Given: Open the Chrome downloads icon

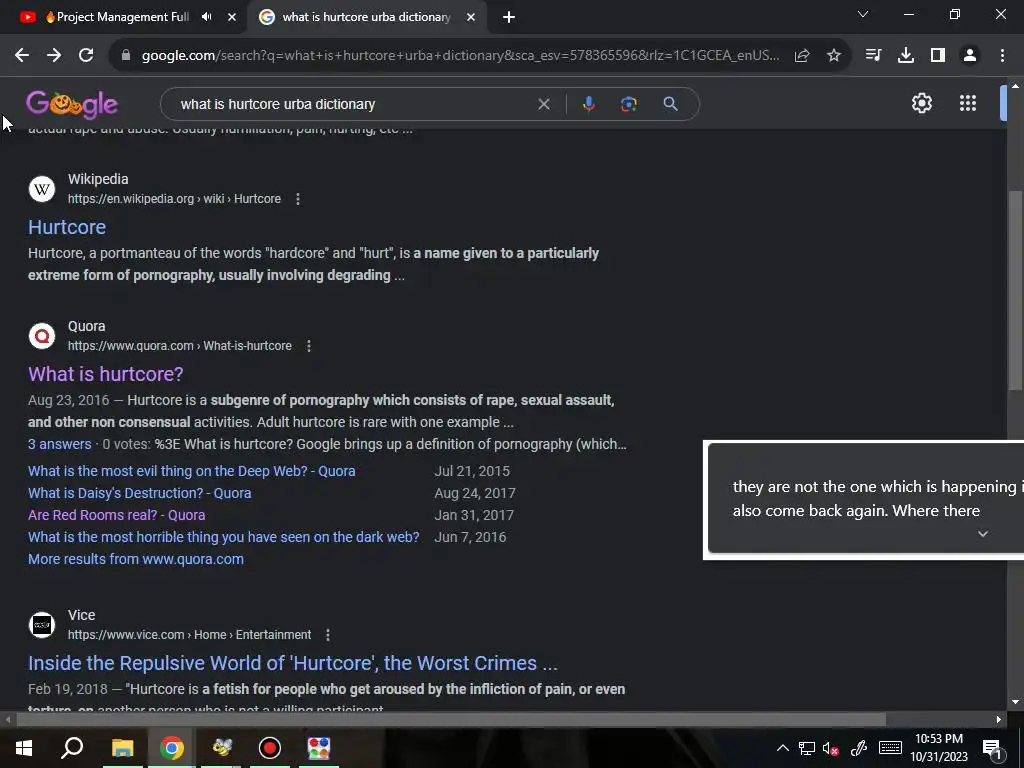Looking at the screenshot, I should coord(906,56).
